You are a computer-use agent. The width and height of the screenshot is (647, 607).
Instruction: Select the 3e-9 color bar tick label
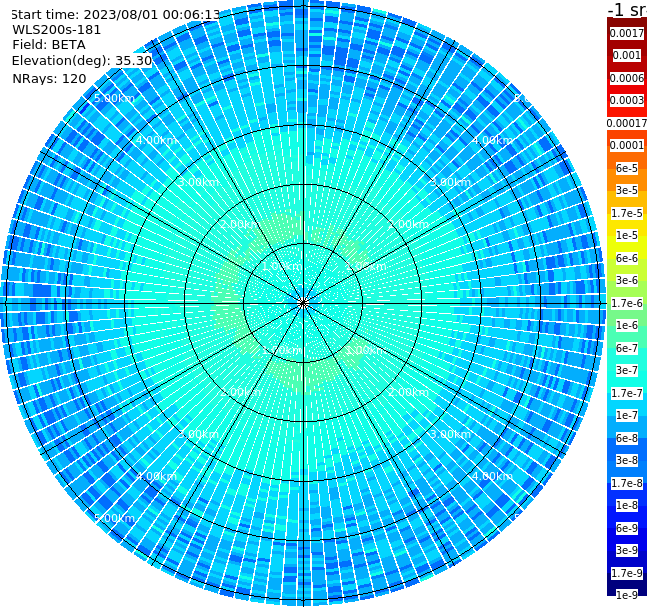tap(627, 550)
